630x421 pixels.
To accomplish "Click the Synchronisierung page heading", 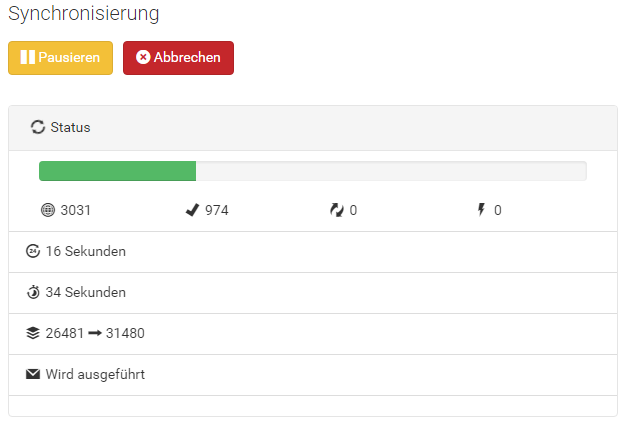I will tap(84, 14).
